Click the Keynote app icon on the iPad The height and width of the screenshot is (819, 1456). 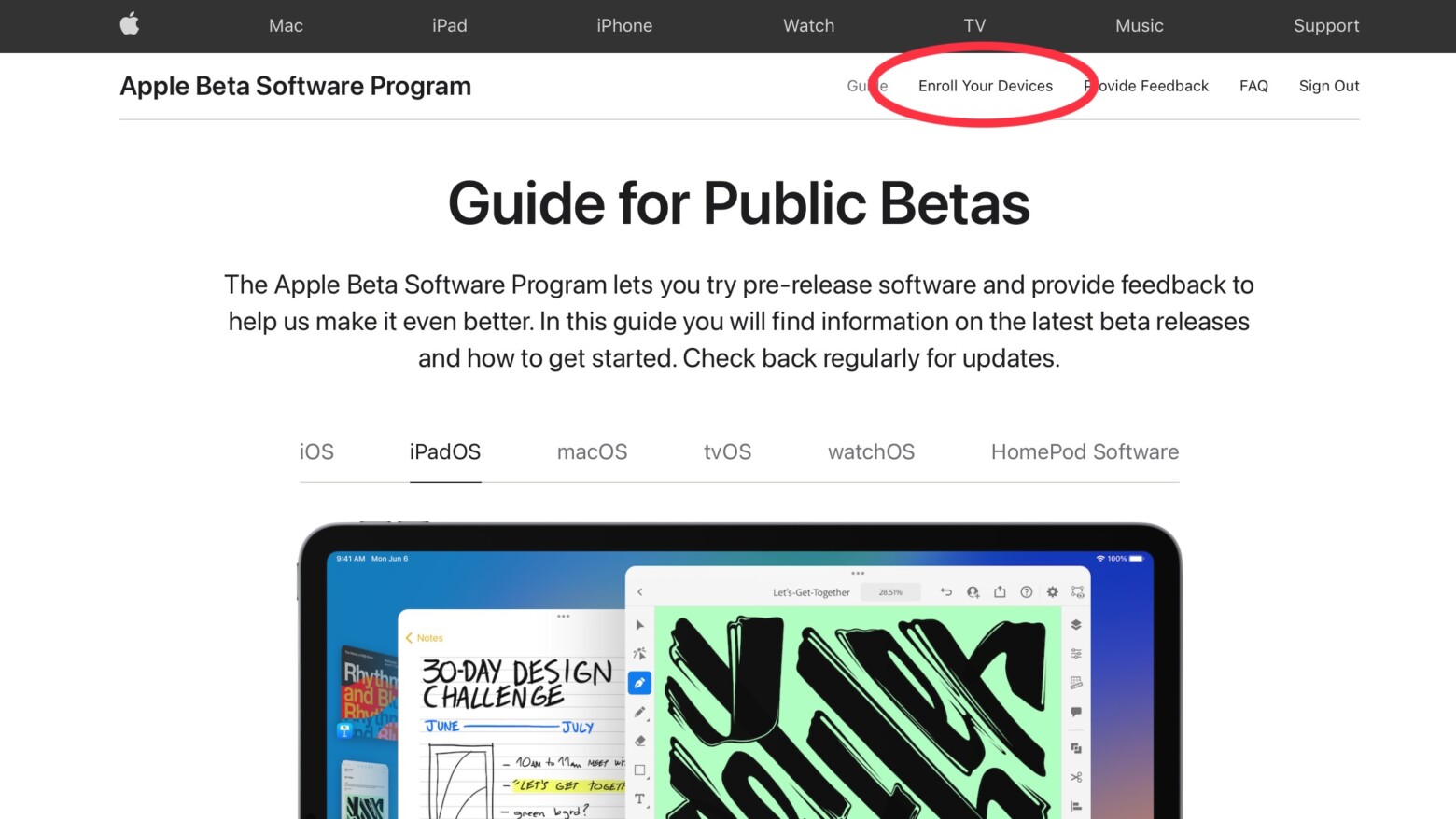[345, 732]
